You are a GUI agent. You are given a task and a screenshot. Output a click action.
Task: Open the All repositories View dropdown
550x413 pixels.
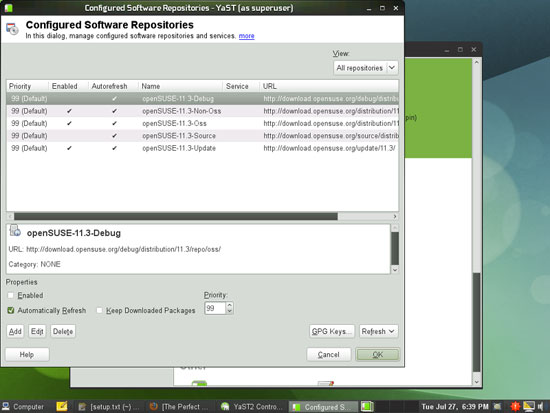366,68
